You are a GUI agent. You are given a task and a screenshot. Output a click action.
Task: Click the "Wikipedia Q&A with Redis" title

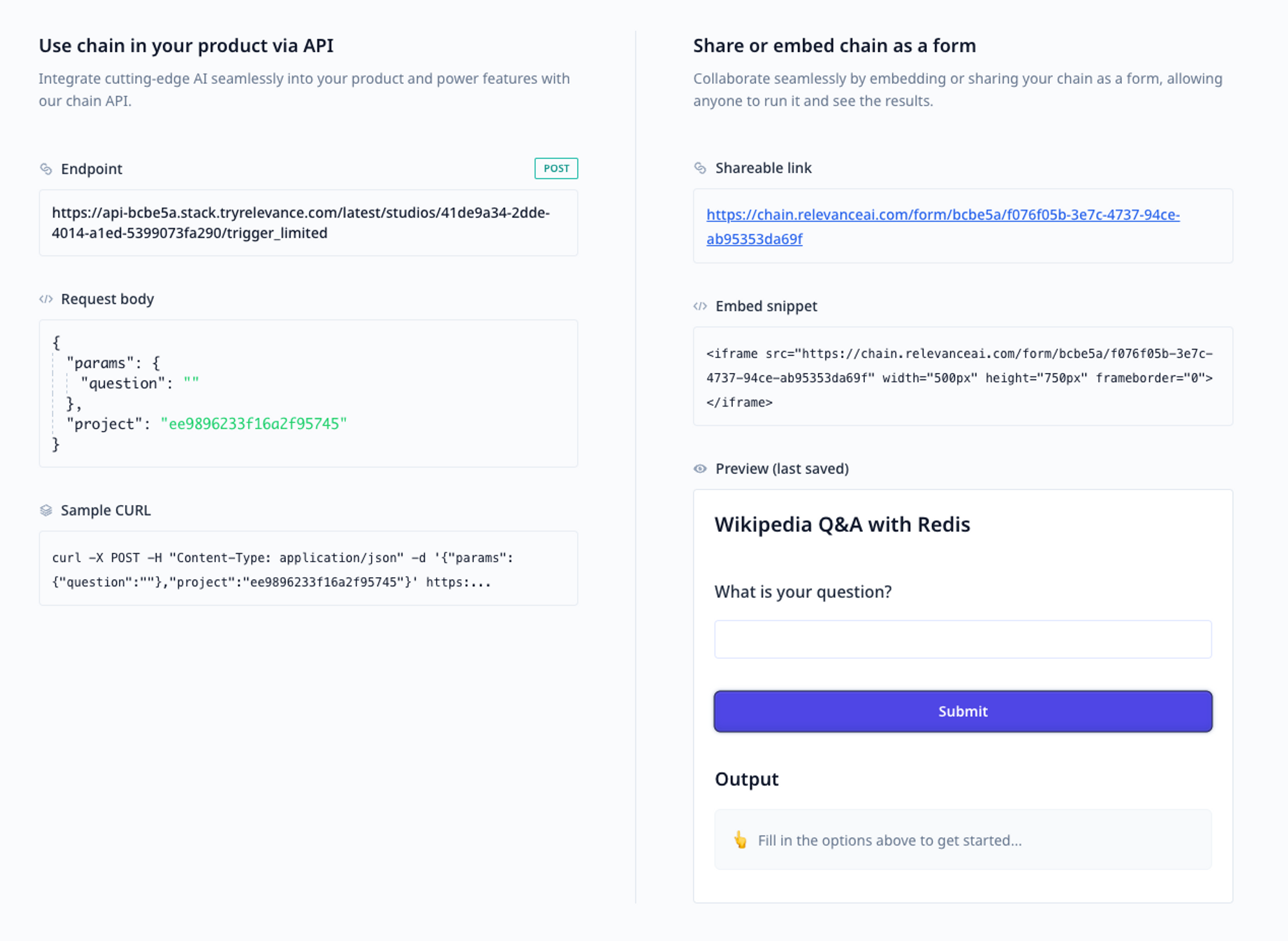(842, 524)
